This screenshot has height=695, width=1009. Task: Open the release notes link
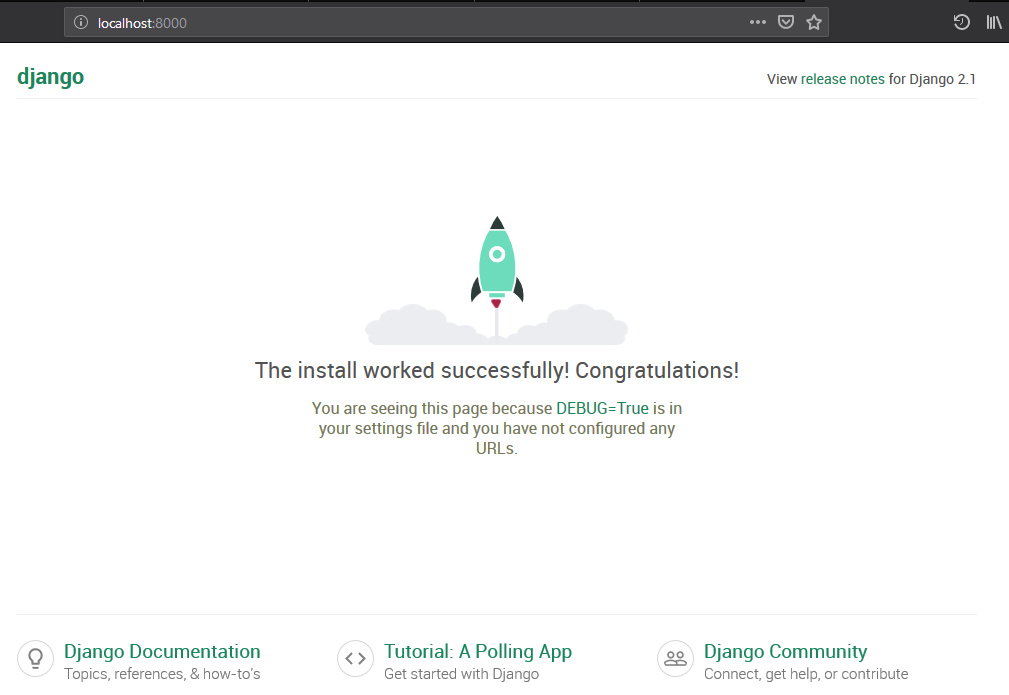842,79
